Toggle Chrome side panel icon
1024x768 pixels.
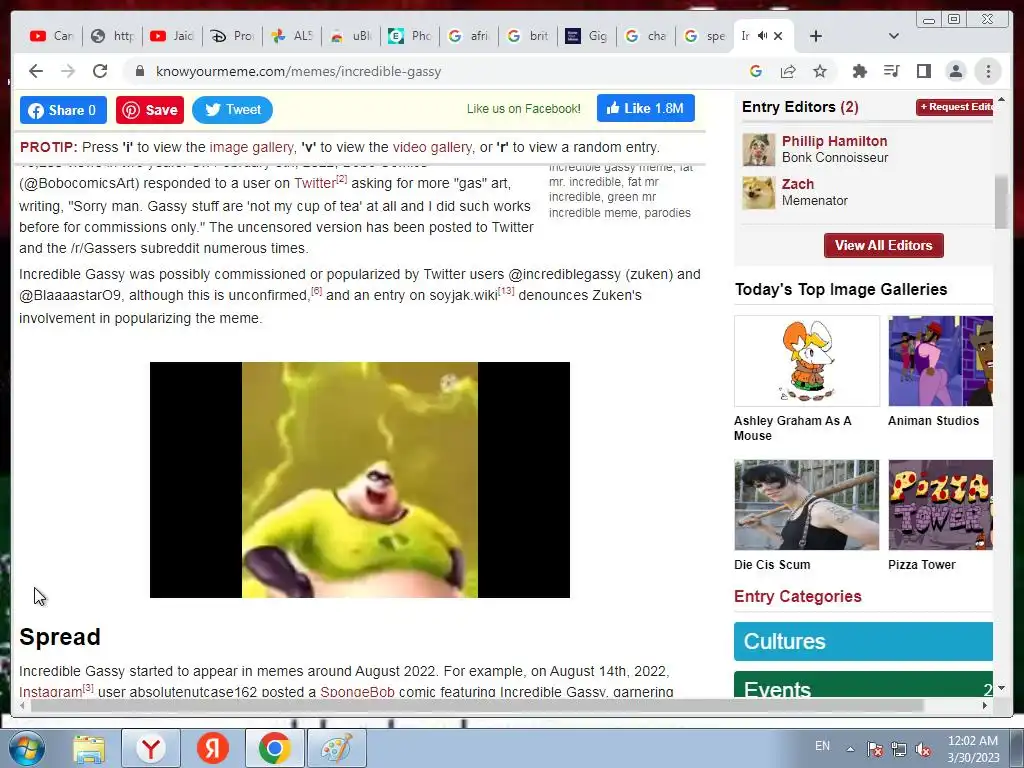click(923, 71)
